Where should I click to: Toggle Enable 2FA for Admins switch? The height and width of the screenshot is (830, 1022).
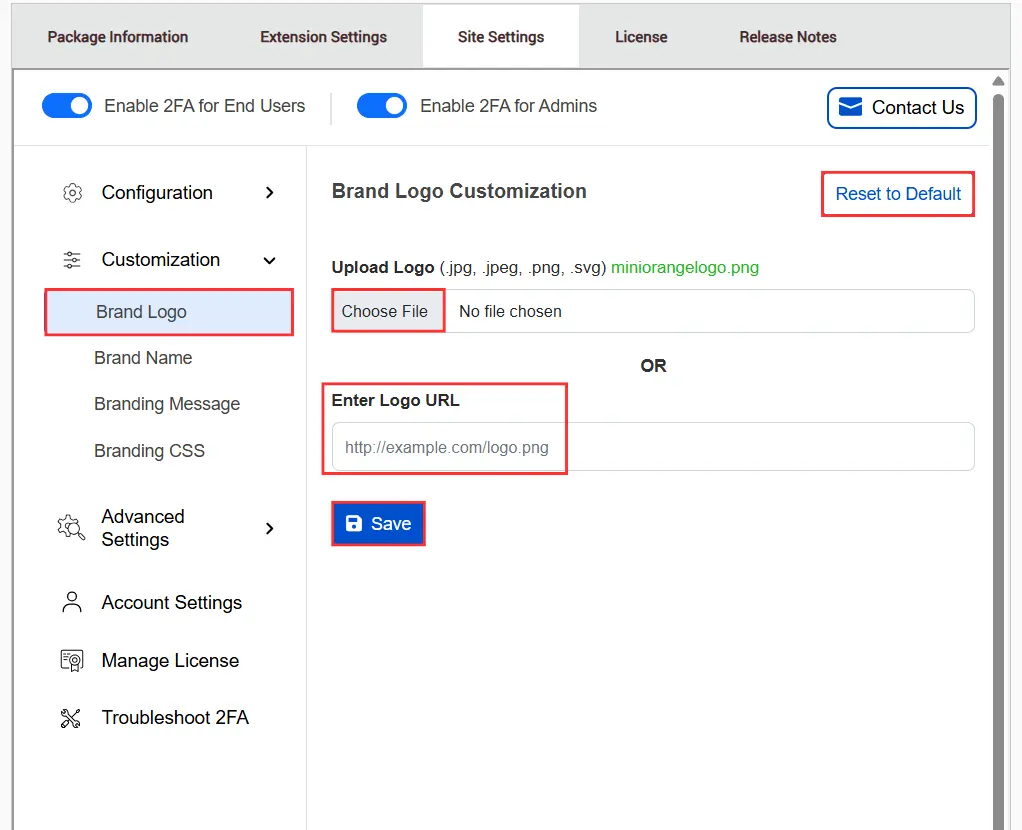382,106
